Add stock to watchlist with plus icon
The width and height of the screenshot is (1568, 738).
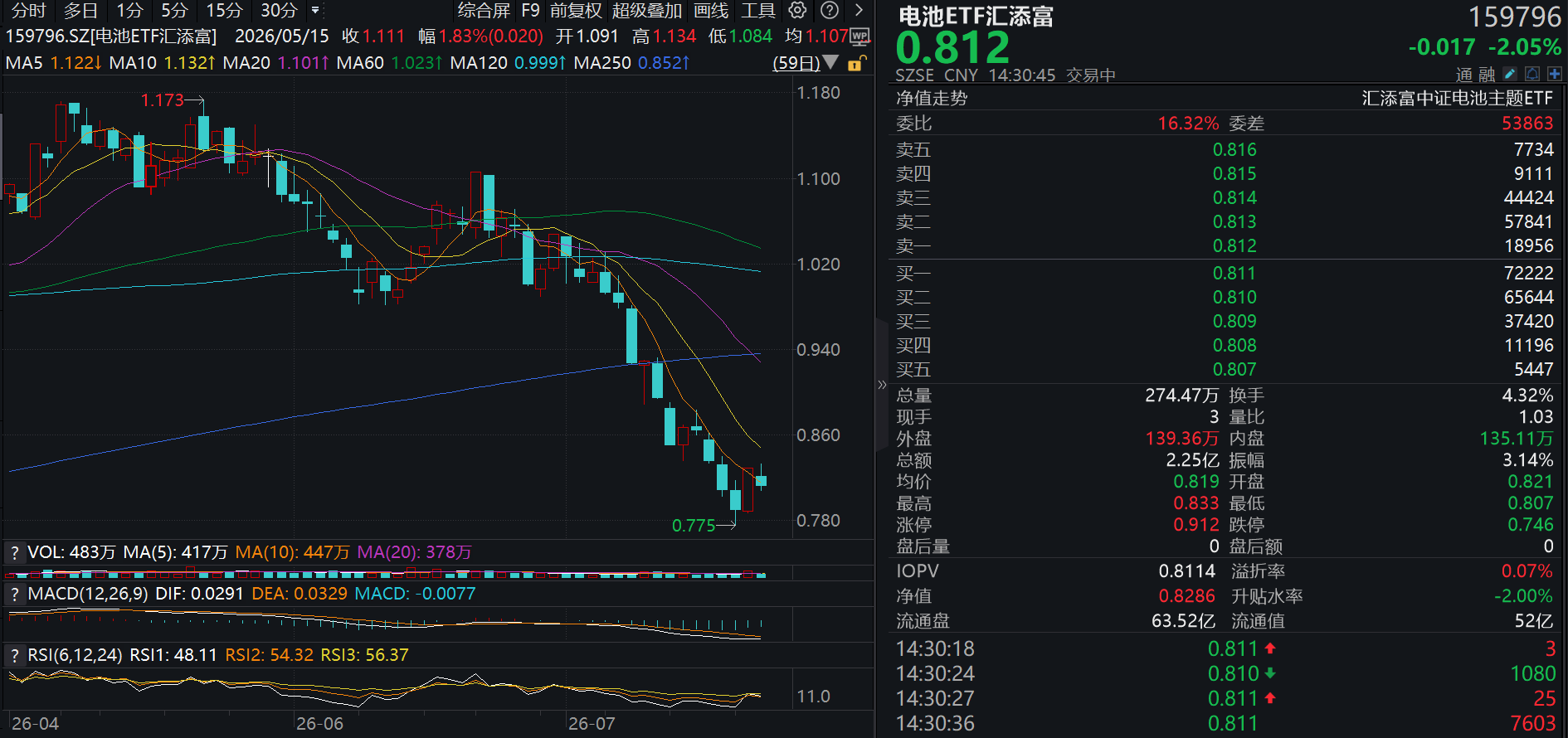(x=1555, y=74)
